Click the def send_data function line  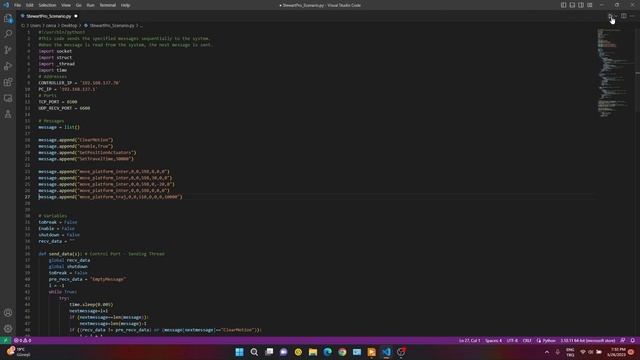point(101,254)
